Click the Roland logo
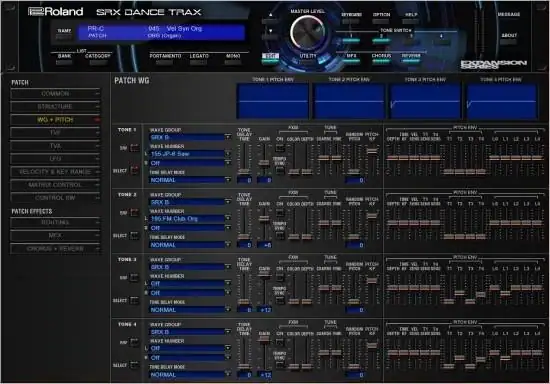Screen dimensions: 550x384 click(55, 12)
